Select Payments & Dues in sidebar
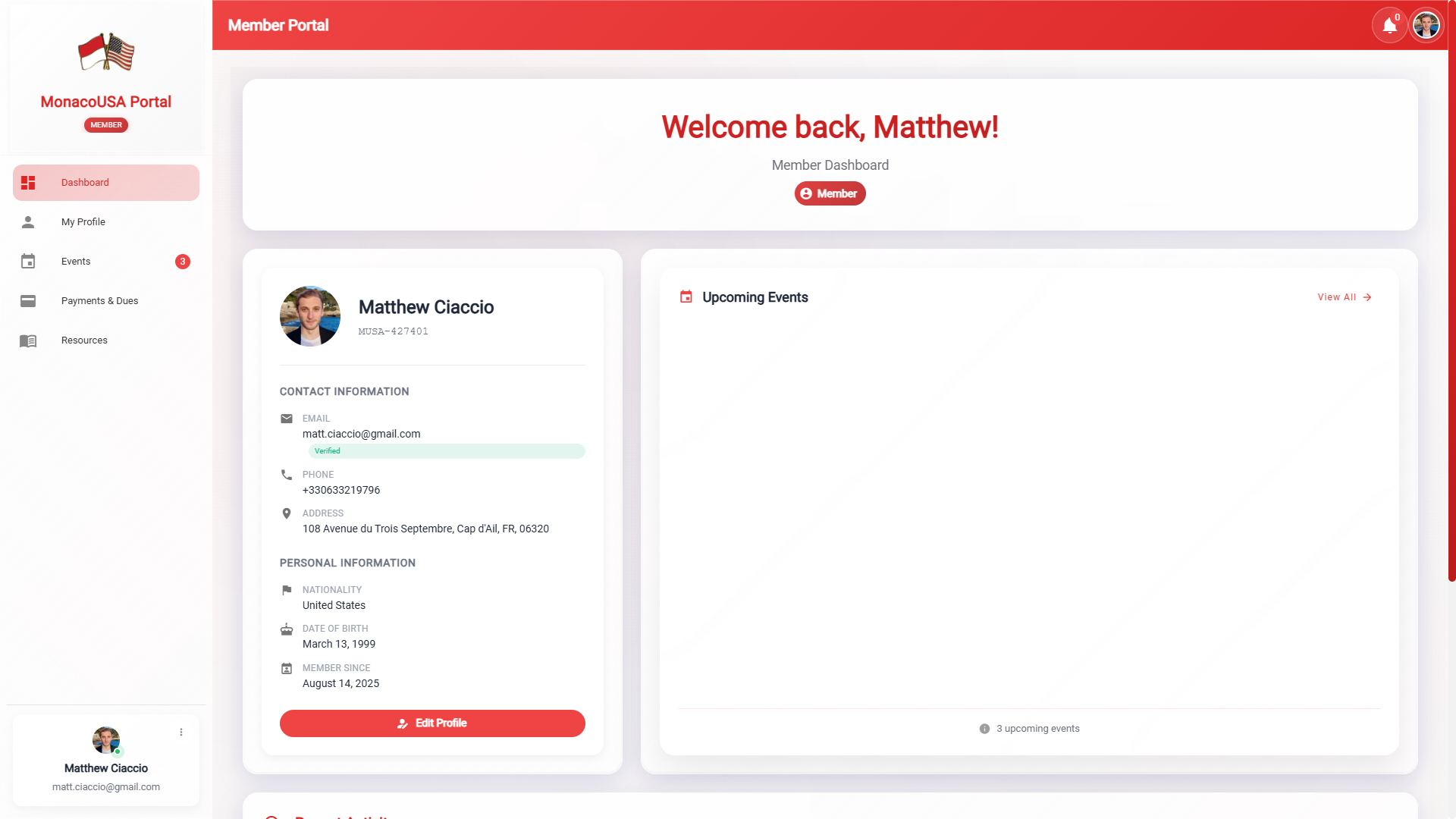This screenshot has height=819, width=1456. (99, 301)
